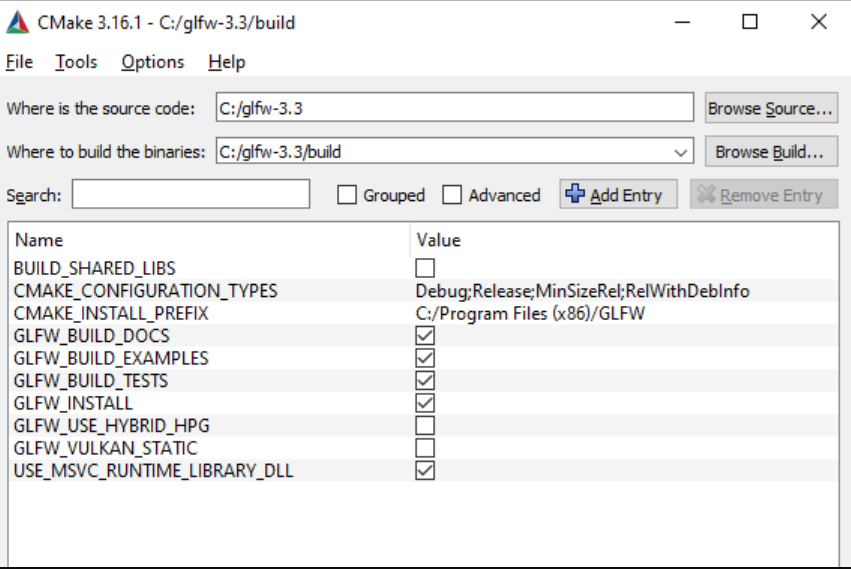The width and height of the screenshot is (851, 569).
Task: Enable the Grouped view checkbox
Action: [x=347, y=195]
